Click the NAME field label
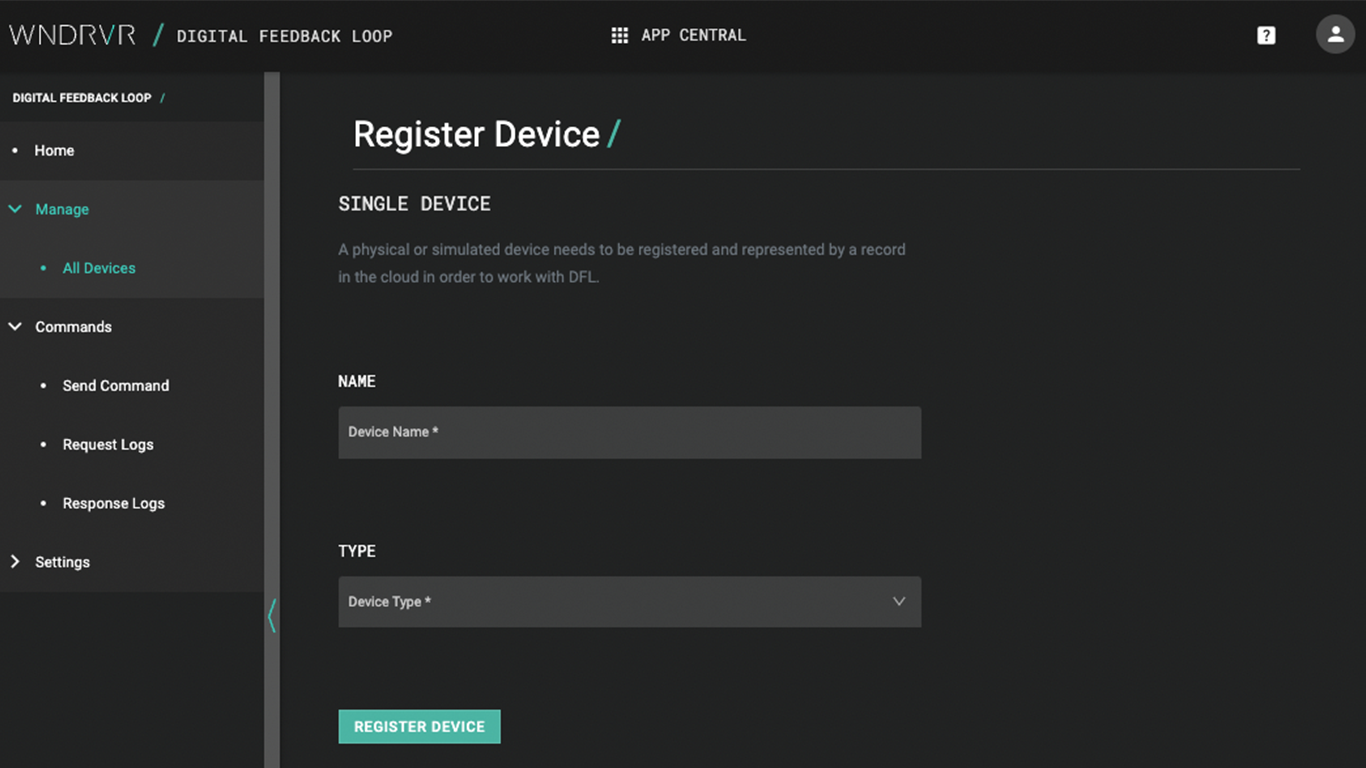This screenshot has width=1366, height=768. (357, 382)
